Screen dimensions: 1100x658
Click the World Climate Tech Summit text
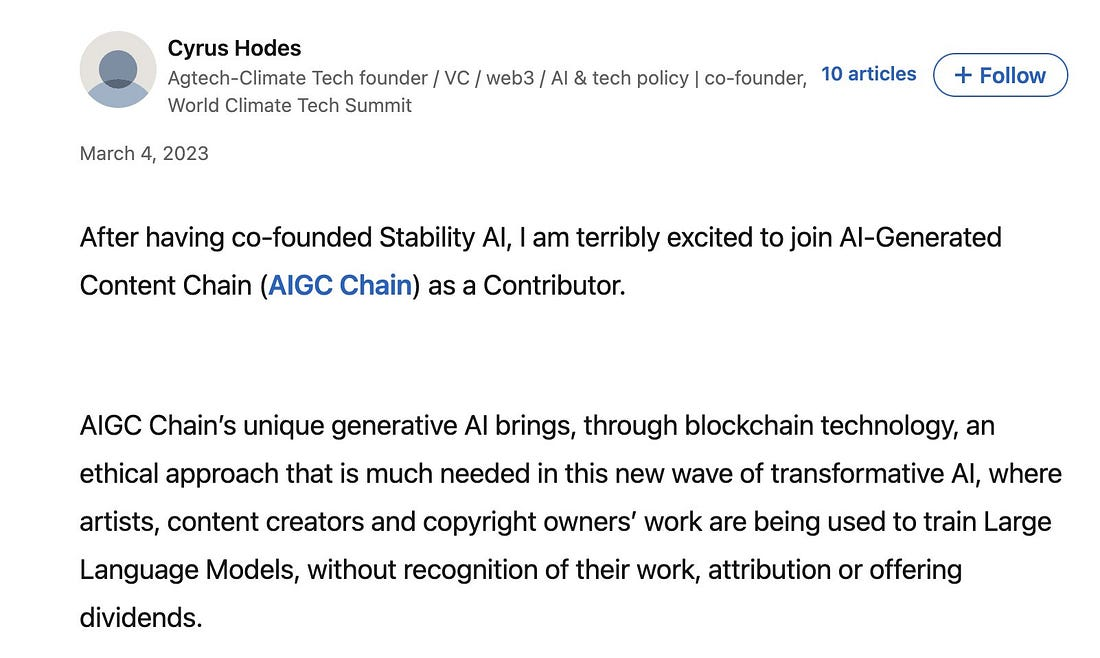click(290, 105)
